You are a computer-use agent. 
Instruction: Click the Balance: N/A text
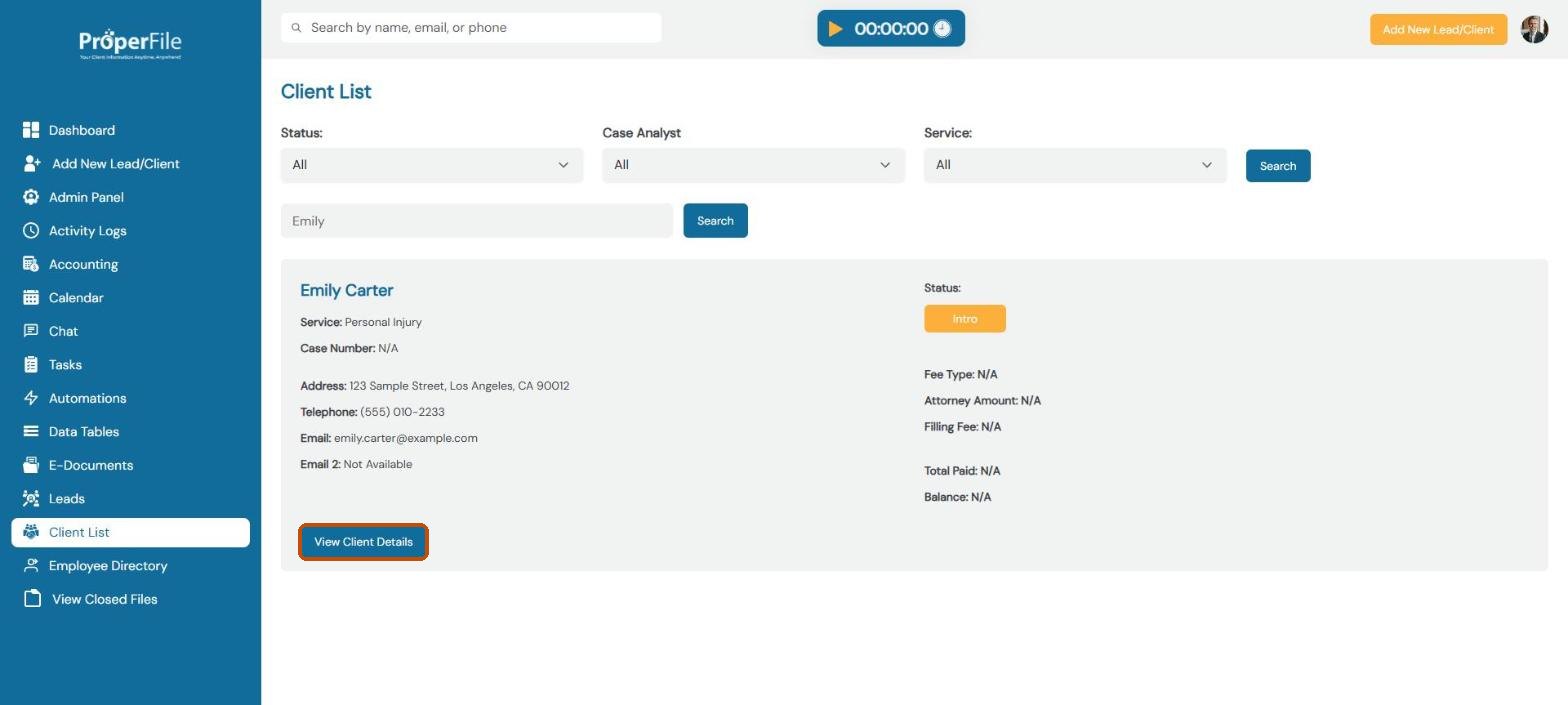pyautogui.click(x=957, y=496)
